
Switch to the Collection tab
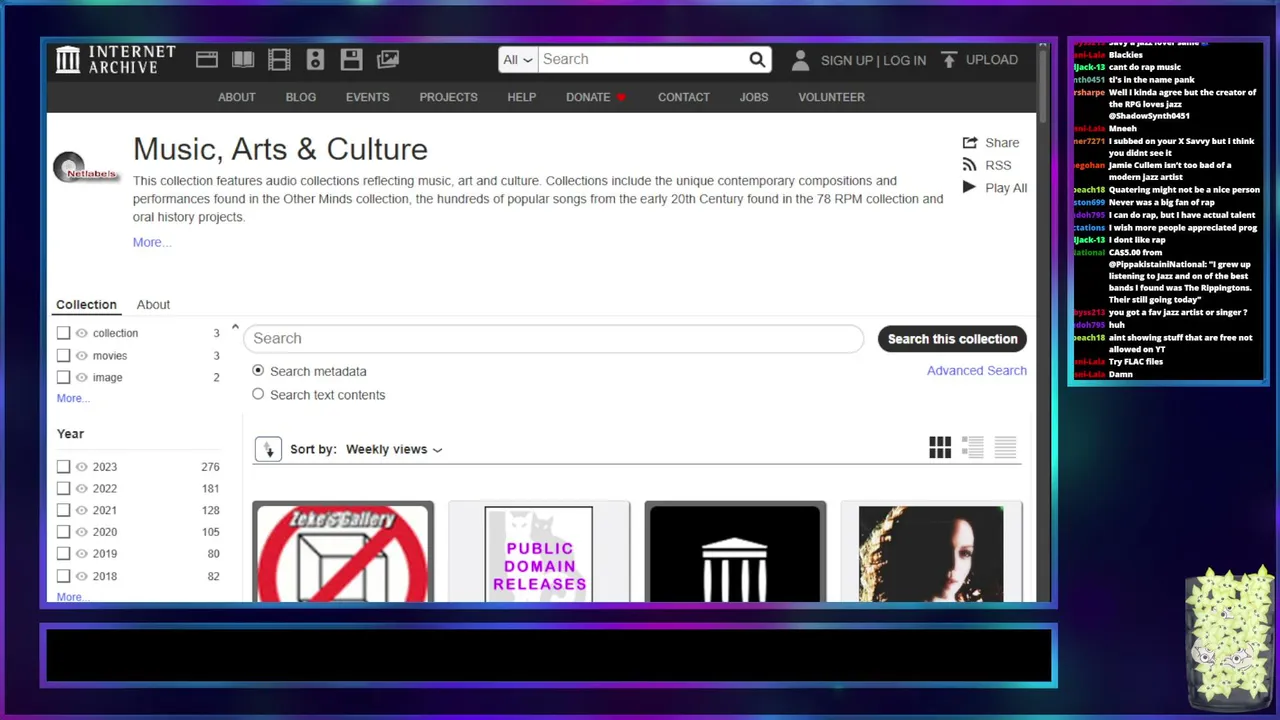[x=86, y=305]
